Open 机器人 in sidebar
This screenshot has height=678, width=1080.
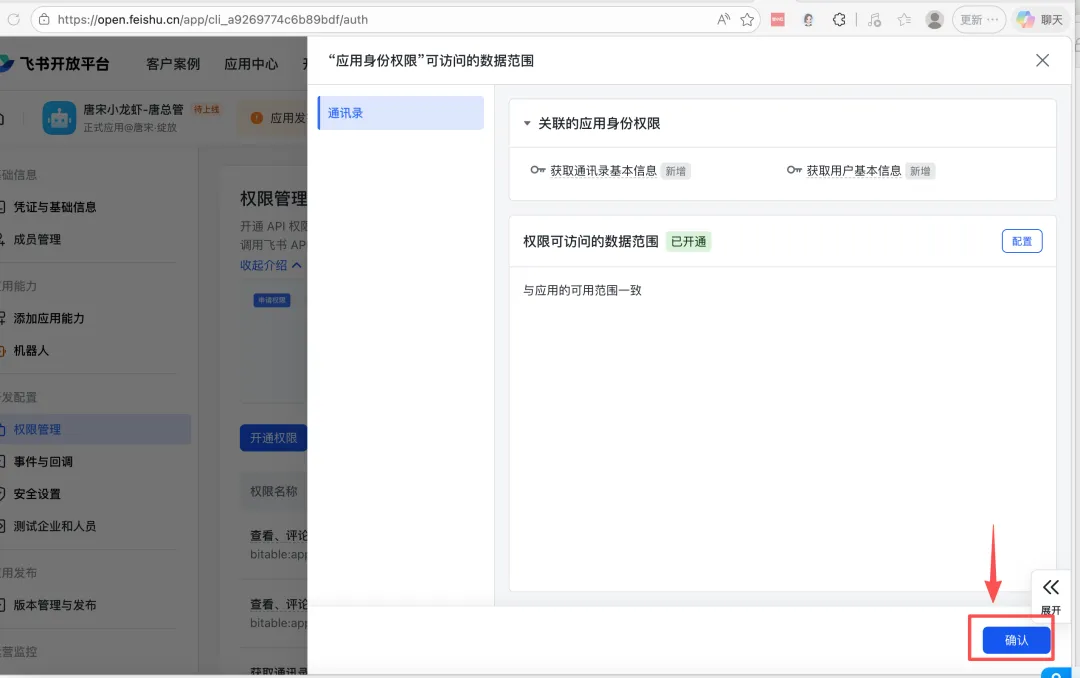click(x=31, y=351)
